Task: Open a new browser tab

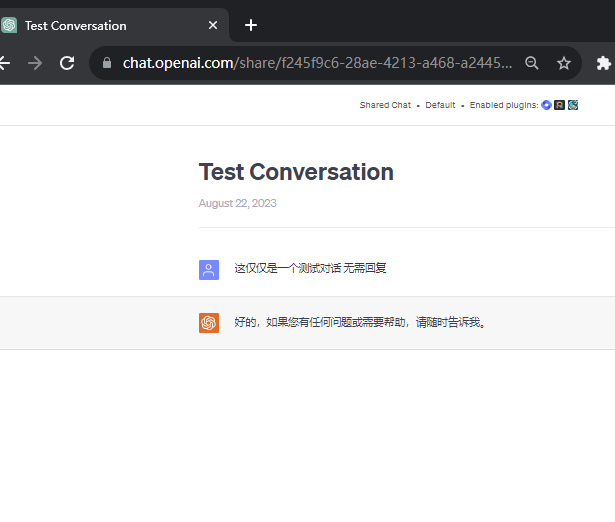Action: coord(251,25)
